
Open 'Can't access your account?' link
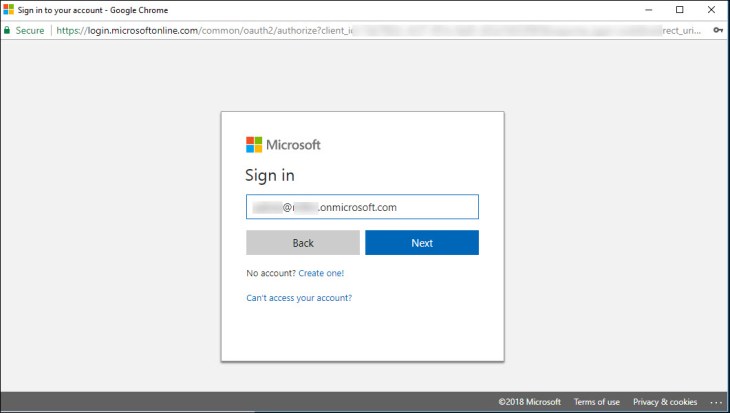299,298
